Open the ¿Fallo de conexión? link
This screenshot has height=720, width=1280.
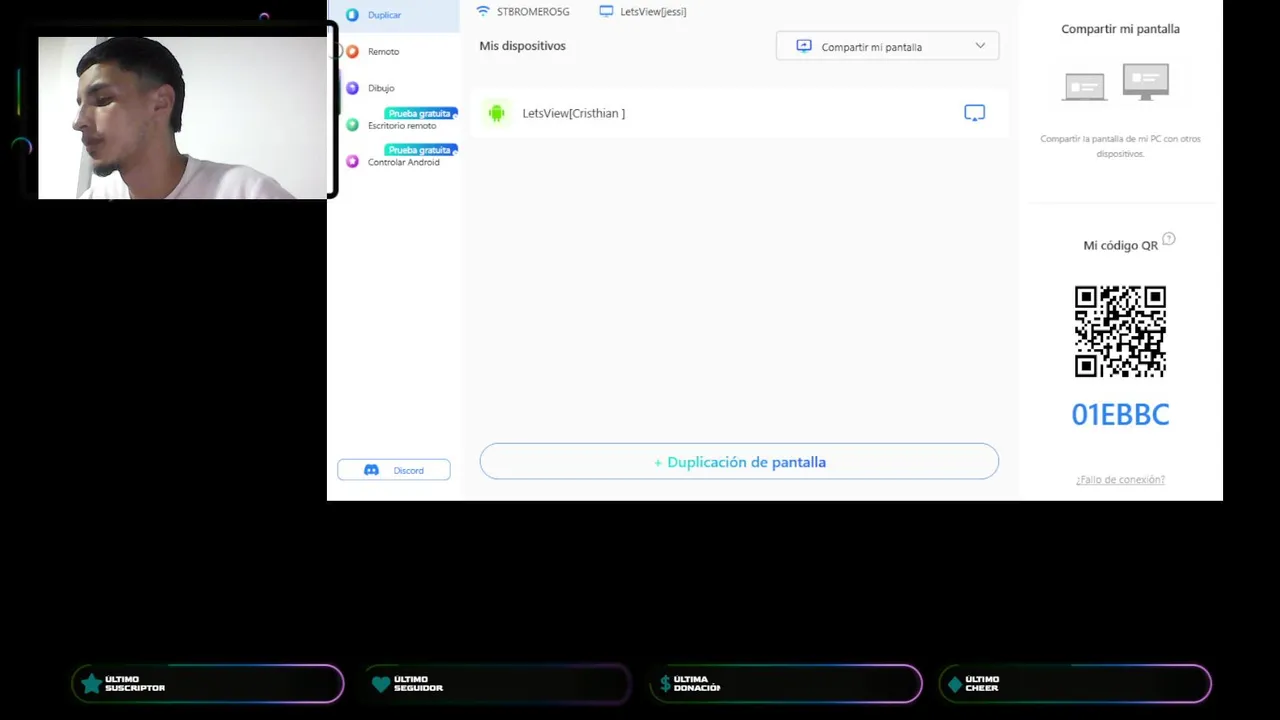pos(1120,480)
